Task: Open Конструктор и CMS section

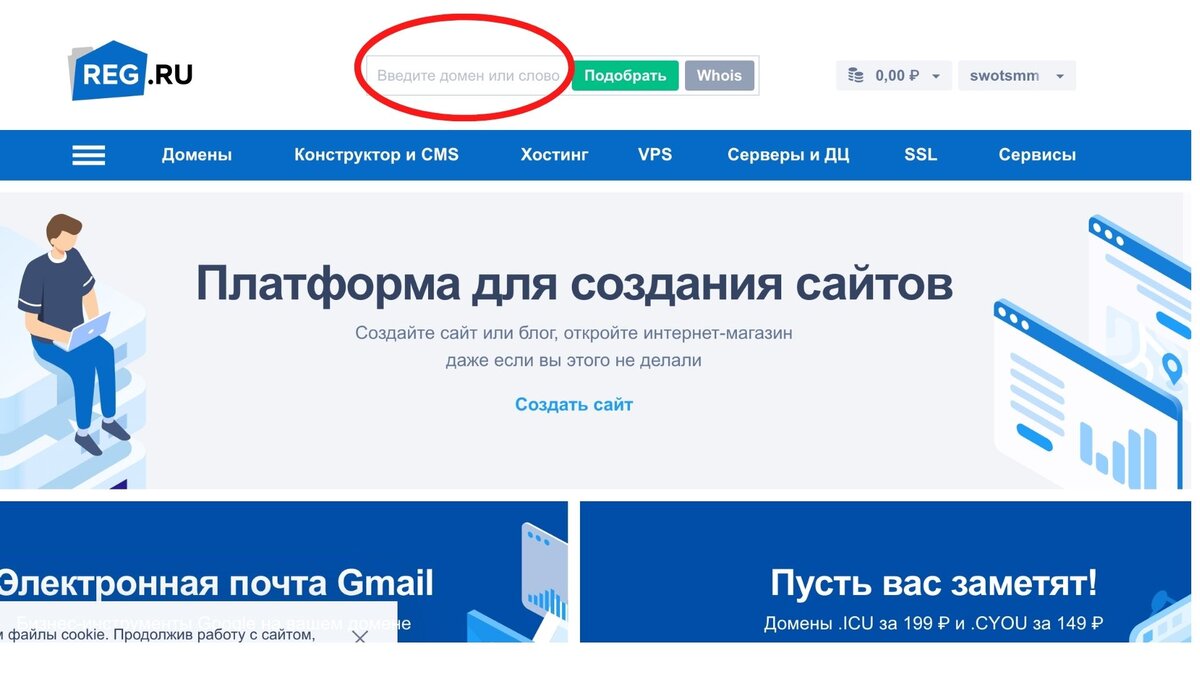Action: coord(376,155)
